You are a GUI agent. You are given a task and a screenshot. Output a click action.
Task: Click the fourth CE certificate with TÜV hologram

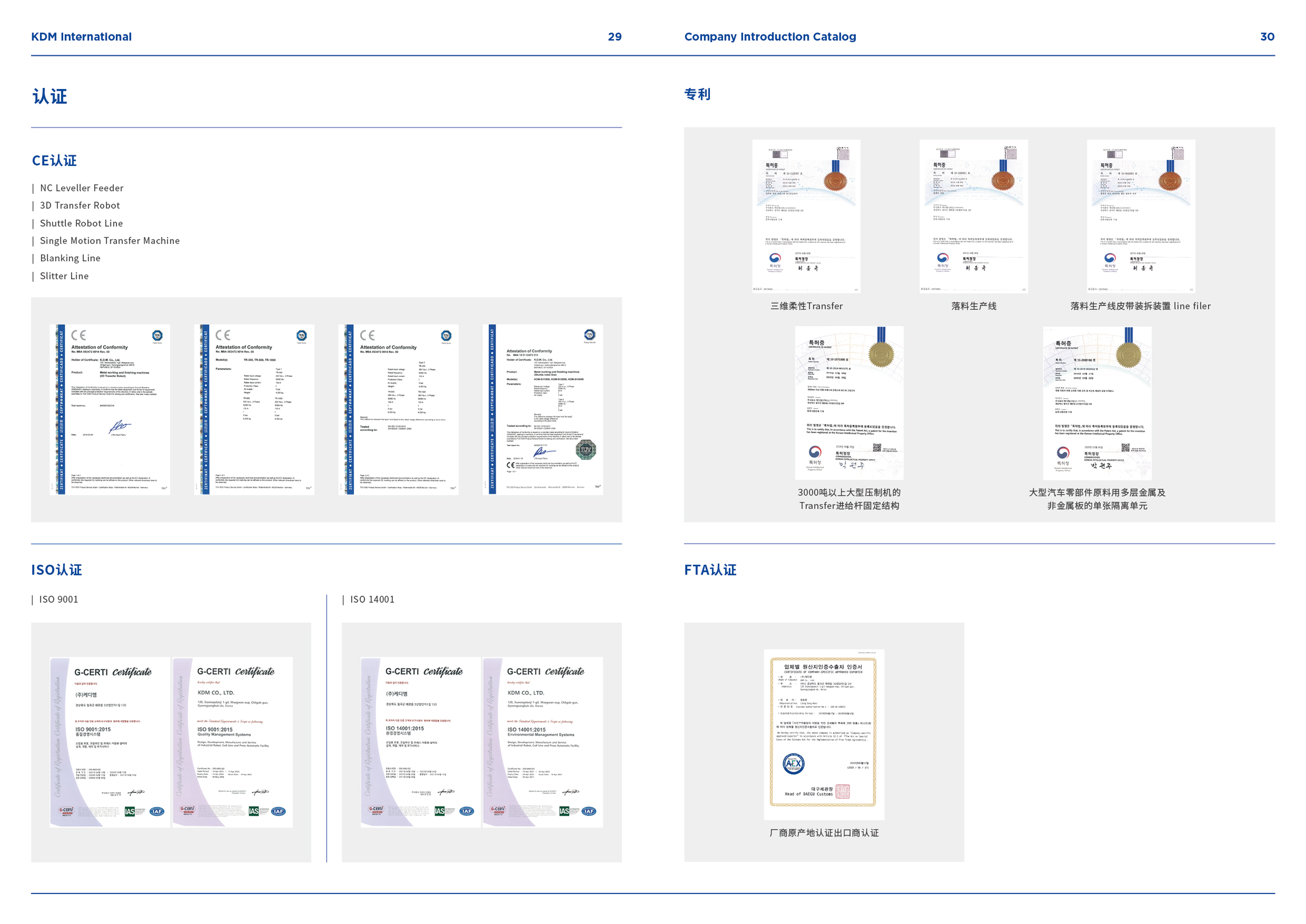543,409
